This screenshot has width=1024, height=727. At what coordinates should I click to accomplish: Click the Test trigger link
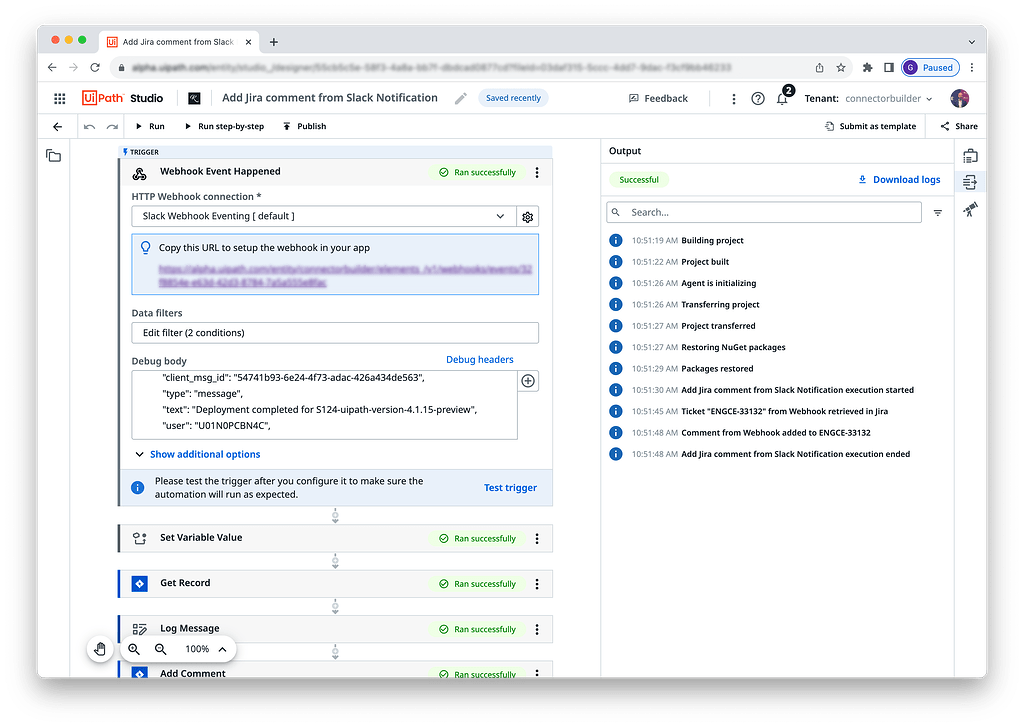510,487
